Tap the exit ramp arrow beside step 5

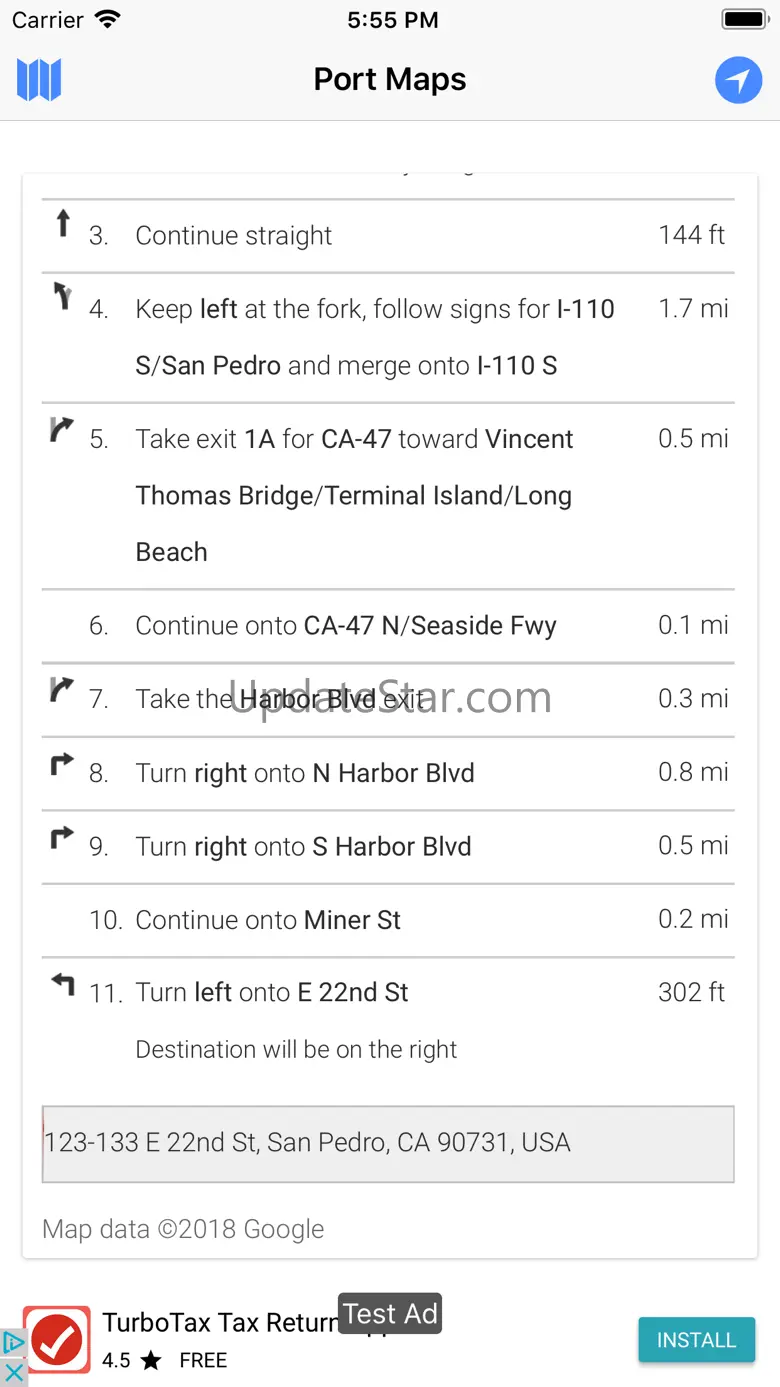62,429
